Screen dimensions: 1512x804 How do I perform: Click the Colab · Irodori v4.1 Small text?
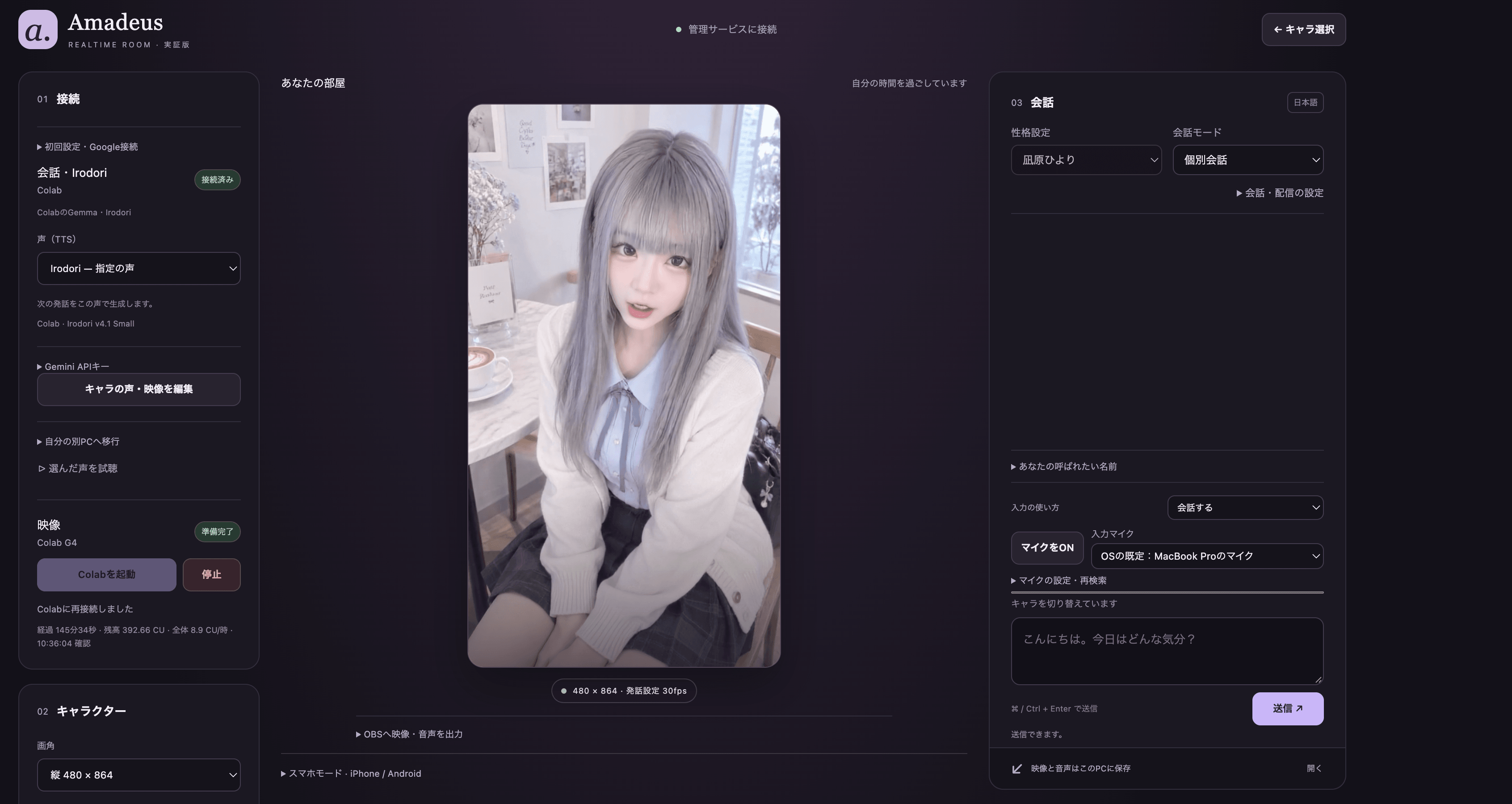tap(86, 324)
